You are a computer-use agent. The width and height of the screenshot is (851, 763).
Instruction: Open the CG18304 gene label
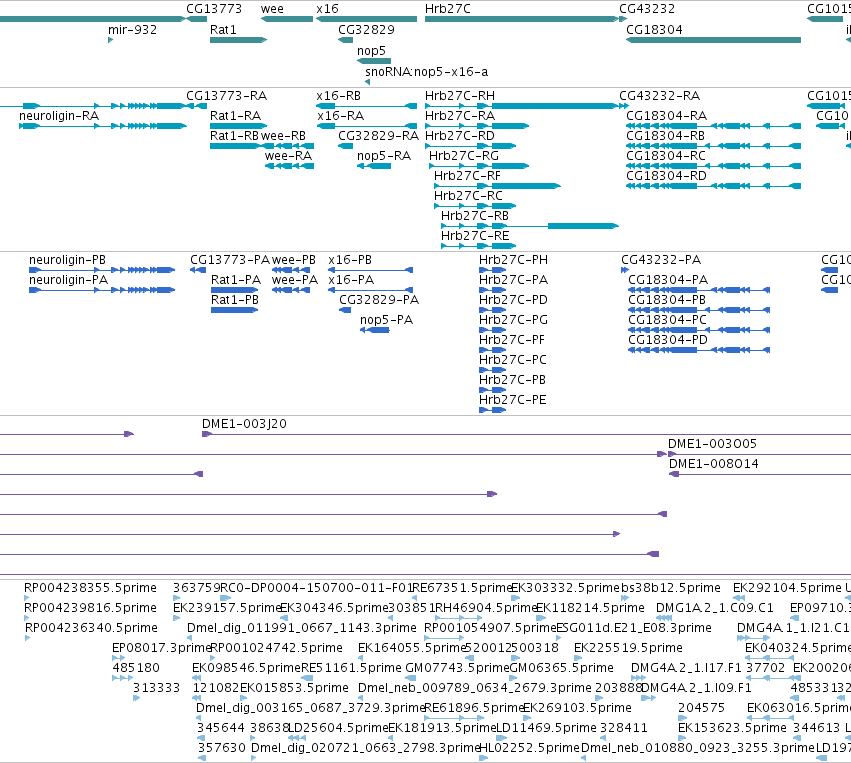click(654, 30)
